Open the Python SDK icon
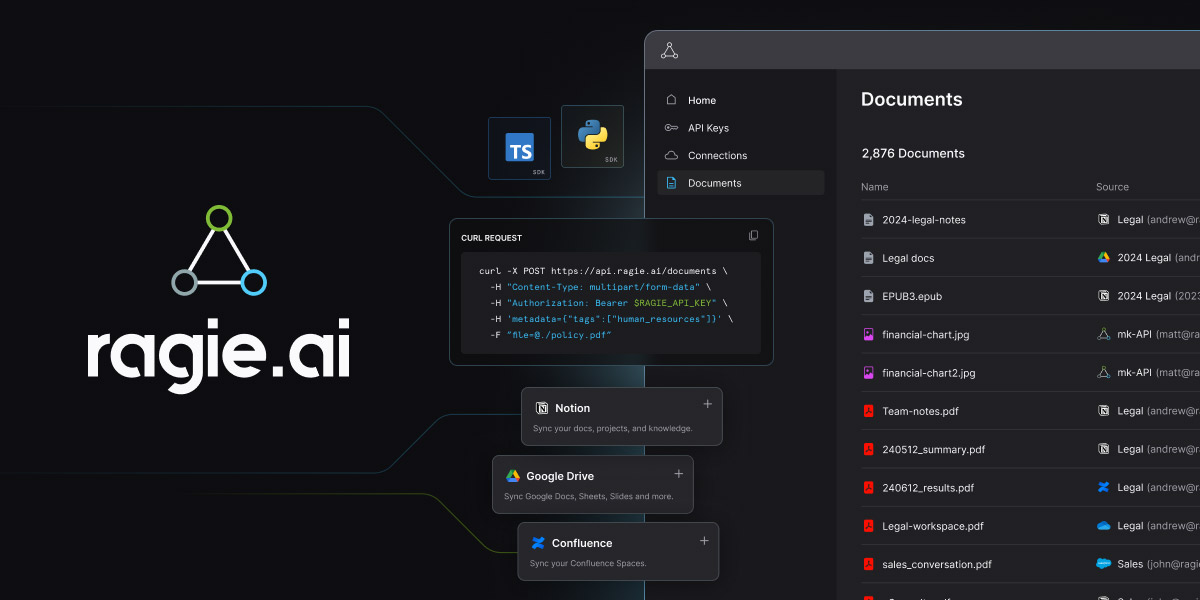1200x600 pixels. click(592, 136)
